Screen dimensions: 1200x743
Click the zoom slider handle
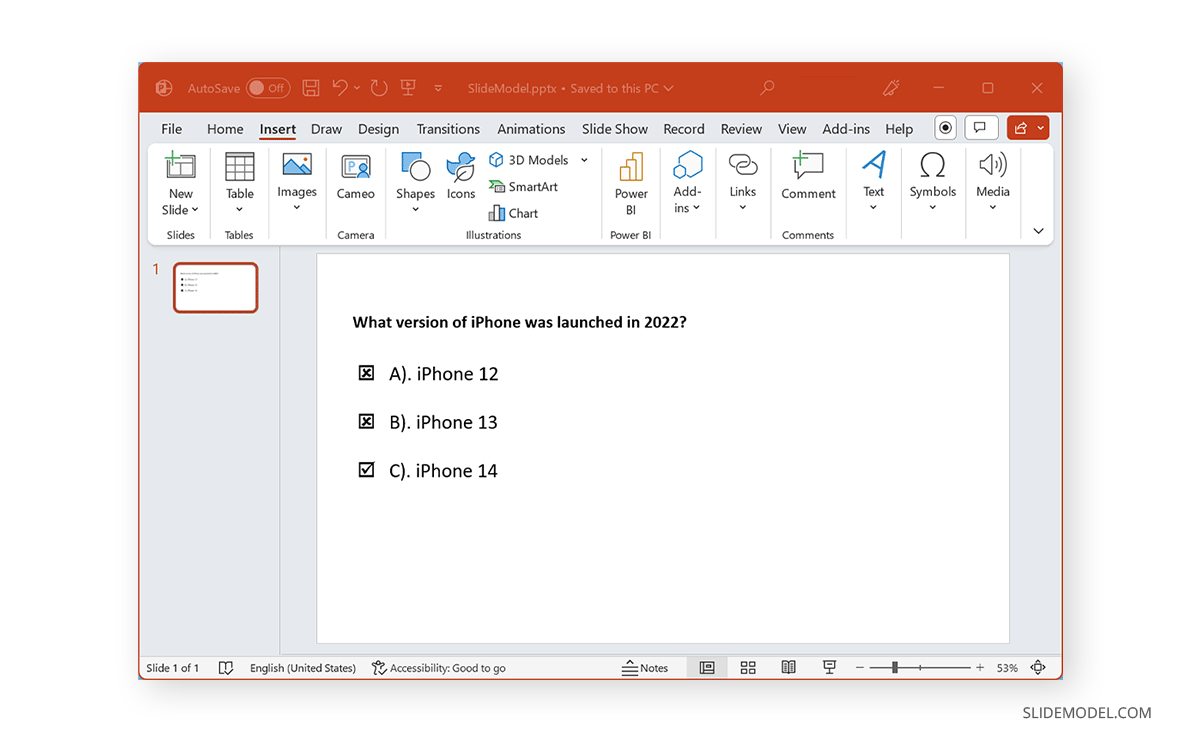click(895, 667)
